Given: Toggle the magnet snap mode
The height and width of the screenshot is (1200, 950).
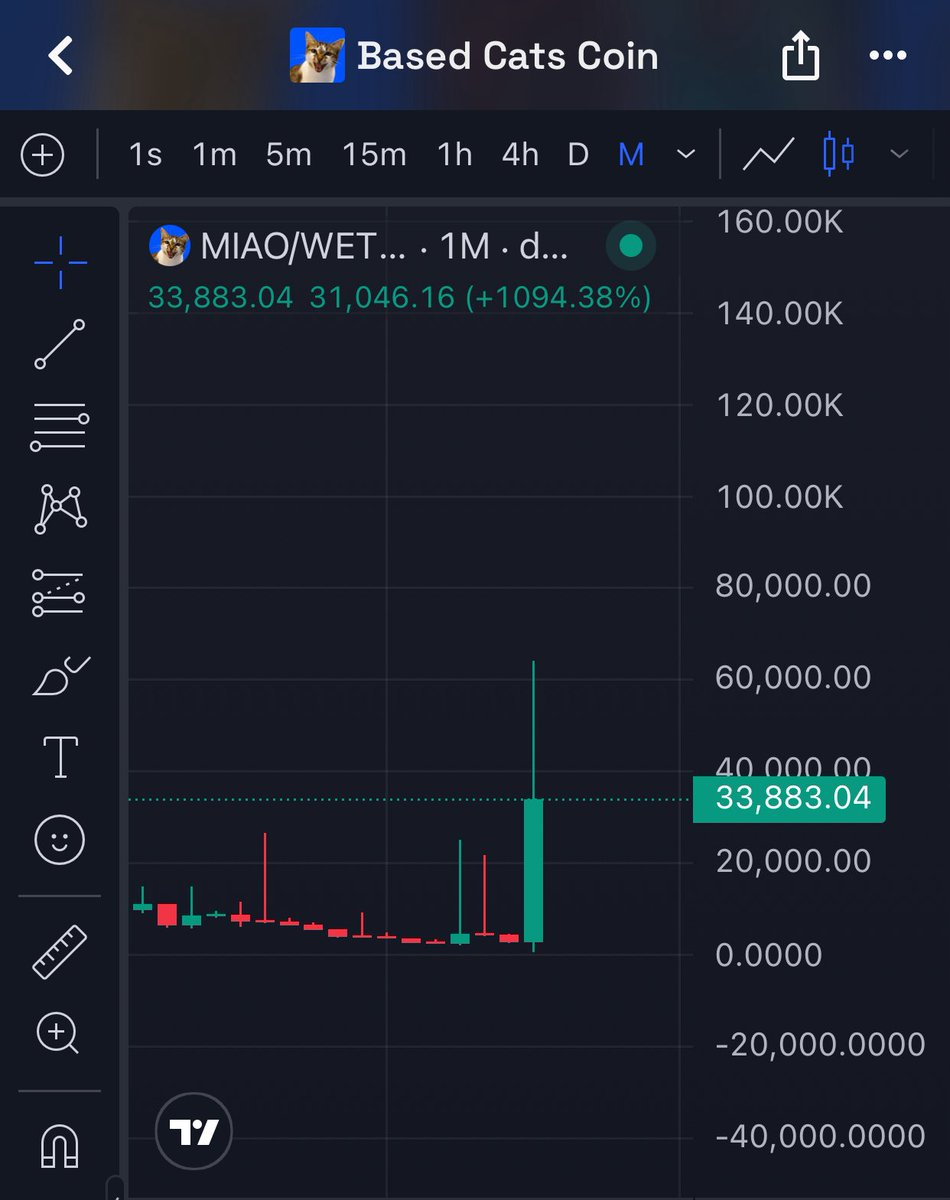Looking at the screenshot, I should [60, 1144].
